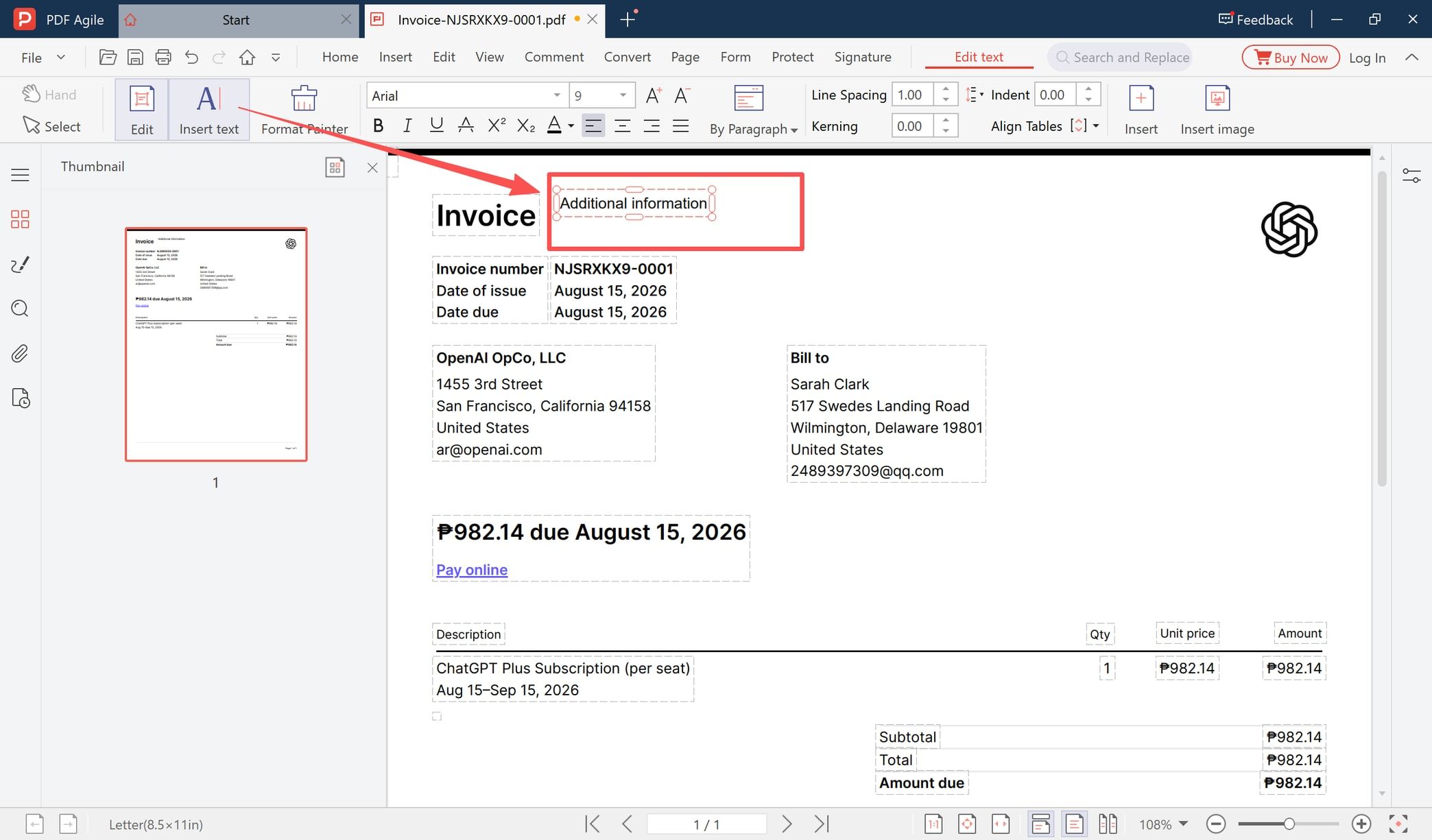Set text alignment to left

point(593,125)
